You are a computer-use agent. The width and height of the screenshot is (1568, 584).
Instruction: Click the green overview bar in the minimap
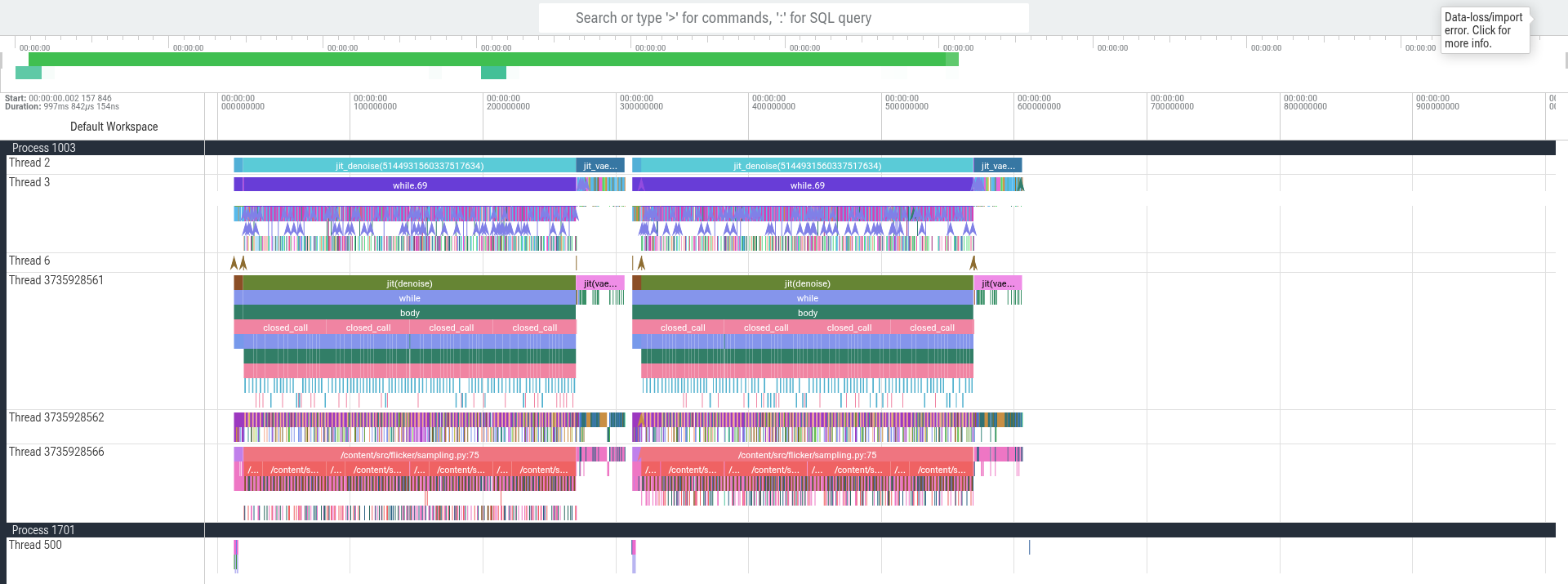[493, 60]
